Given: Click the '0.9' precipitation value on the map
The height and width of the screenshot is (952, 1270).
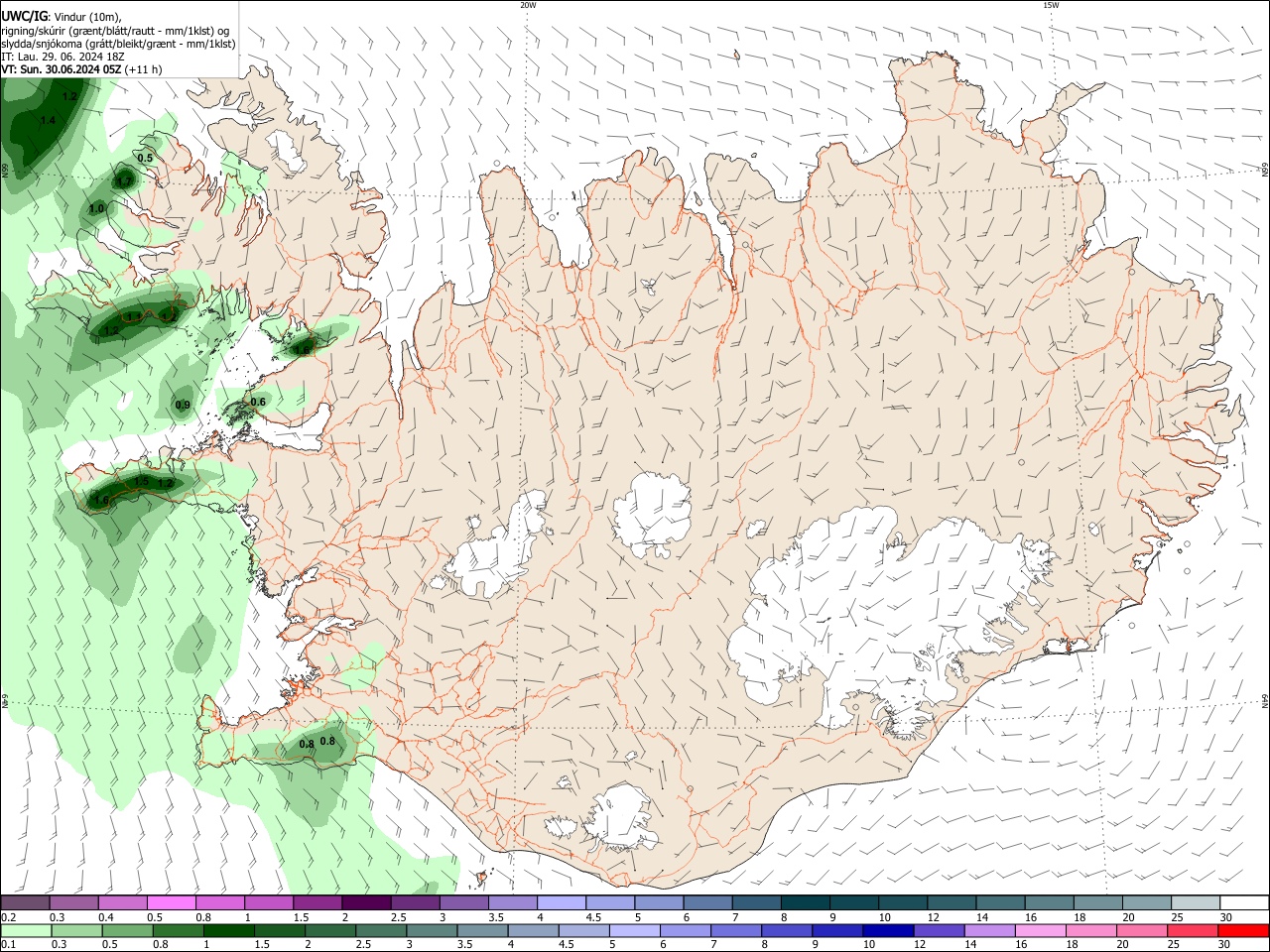Looking at the screenshot, I should [x=183, y=405].
